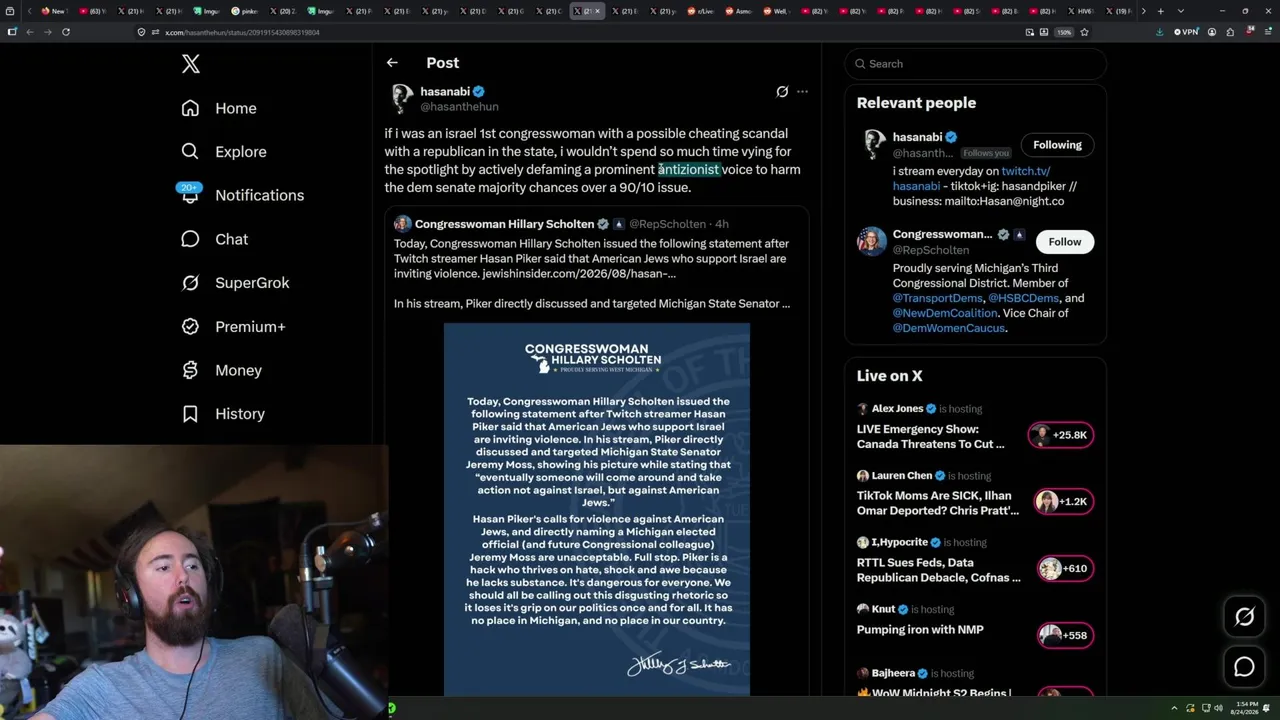Click Congresswoman's avatar in Relevant people
The height and width of the screenshot is (720, 1280).
tap(871, 242)
